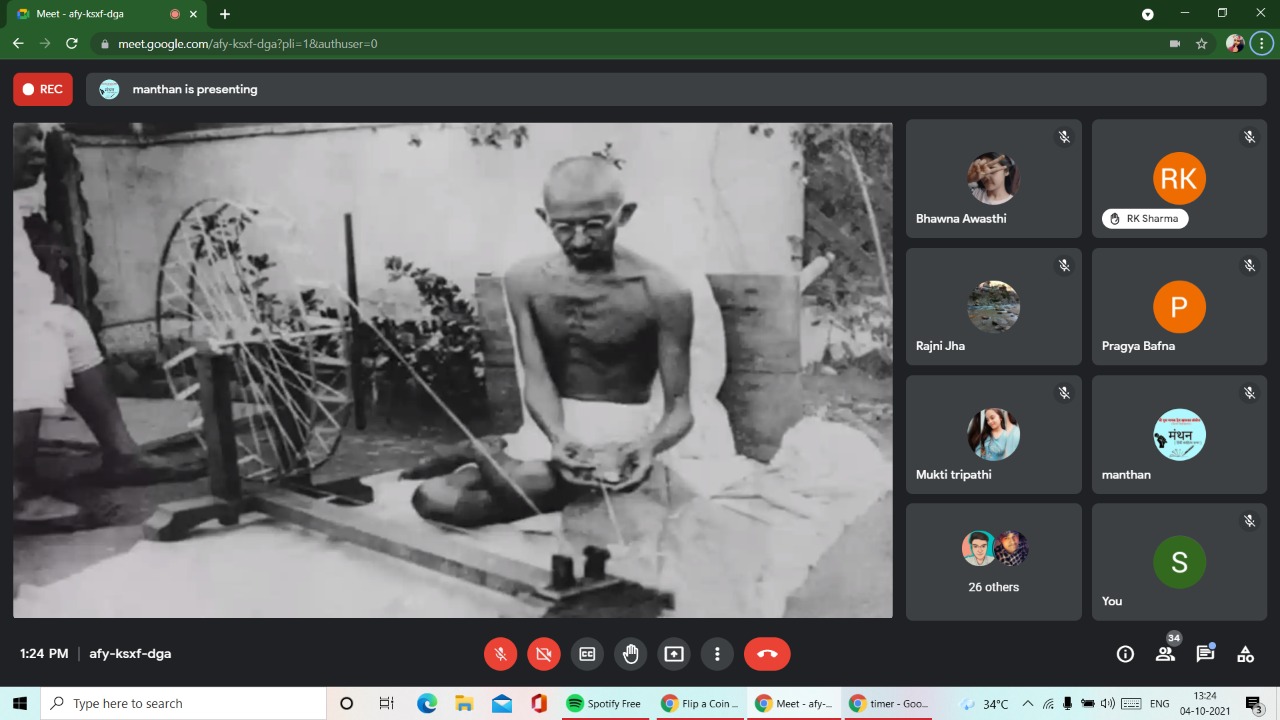Bookmark this page with star icon

point(1202,44)
